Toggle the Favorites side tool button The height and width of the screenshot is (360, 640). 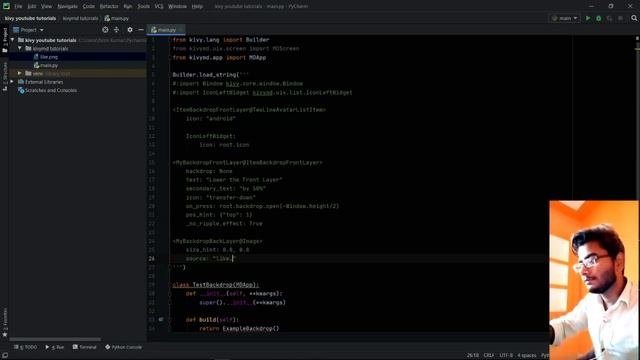coord(5,322)
